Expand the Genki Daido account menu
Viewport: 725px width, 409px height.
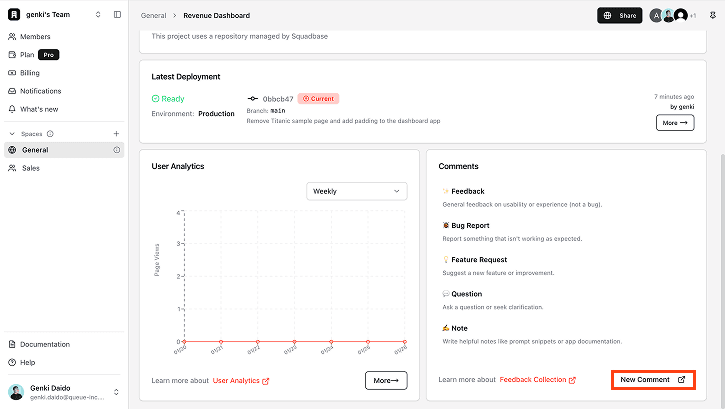pos(116,391)
